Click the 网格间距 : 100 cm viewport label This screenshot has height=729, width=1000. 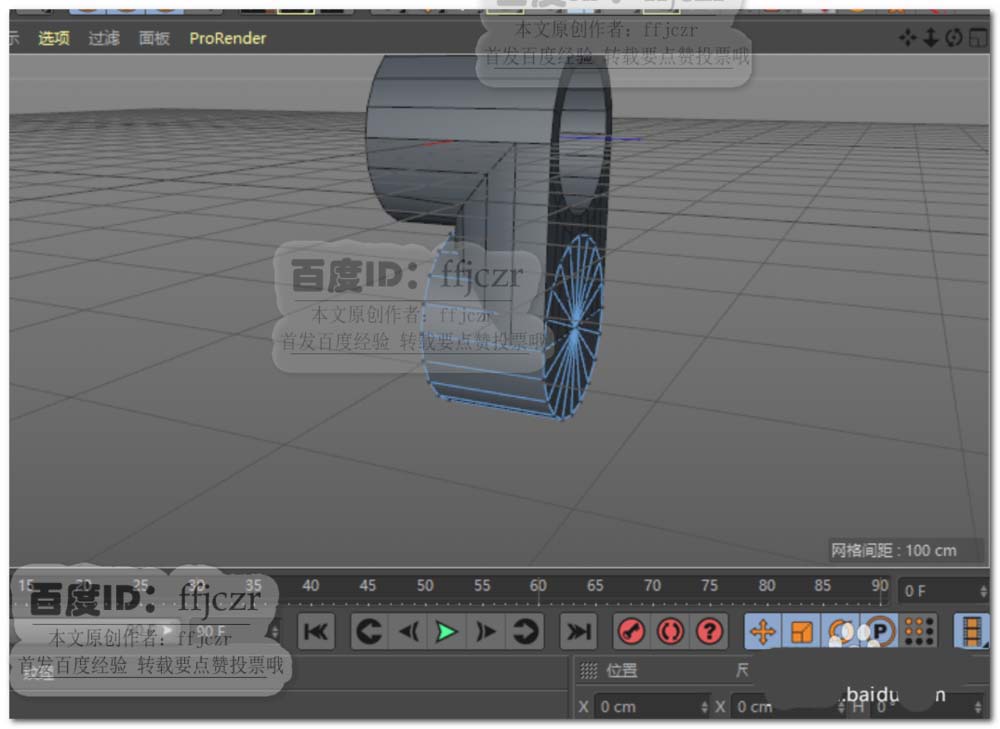click(x=893, y=550)
